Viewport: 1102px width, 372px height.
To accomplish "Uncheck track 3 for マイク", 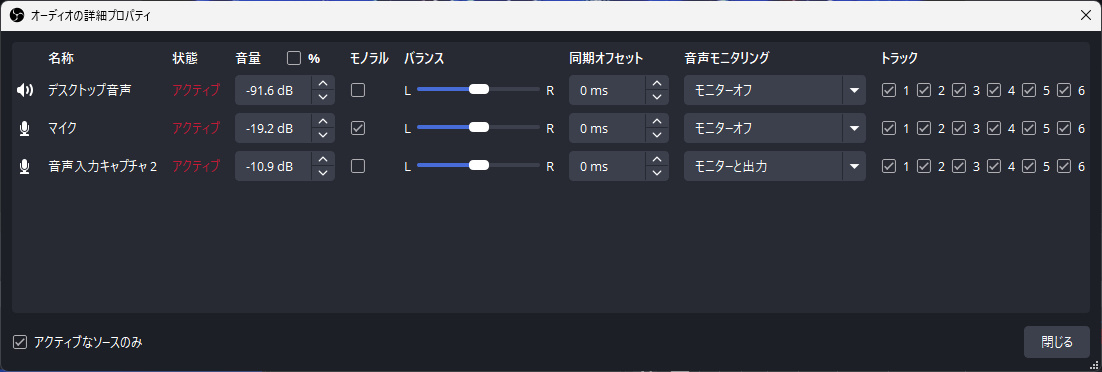I will click(959, 128).
